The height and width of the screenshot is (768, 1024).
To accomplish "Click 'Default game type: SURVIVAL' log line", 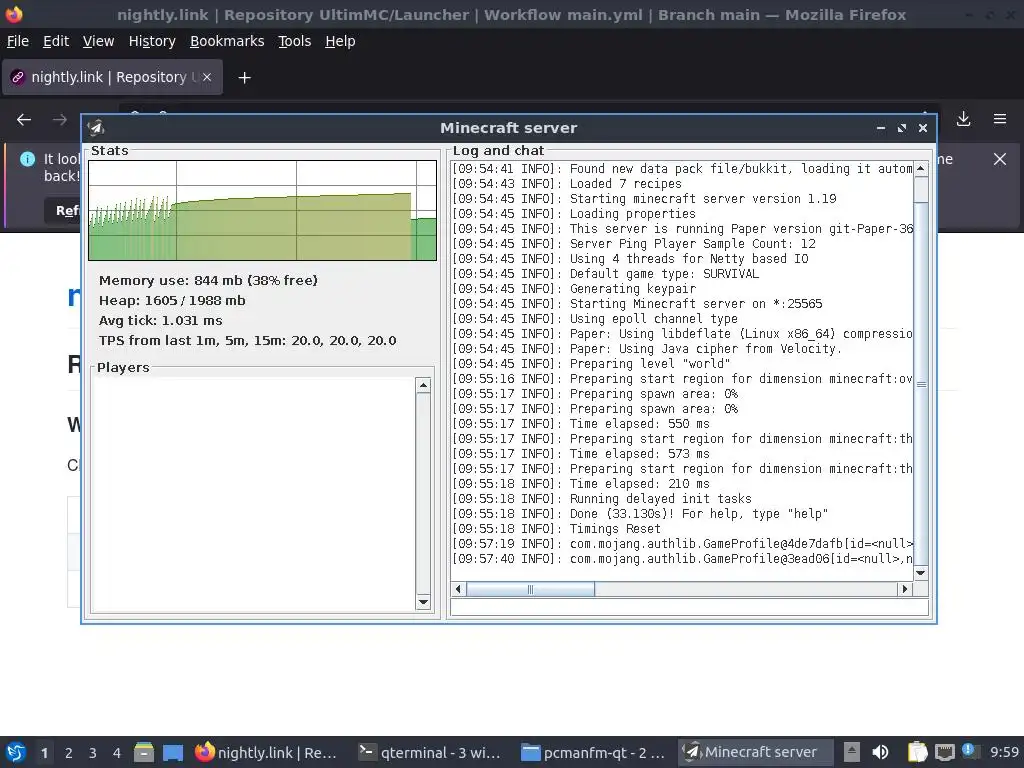I will click(x=605, y=274).
